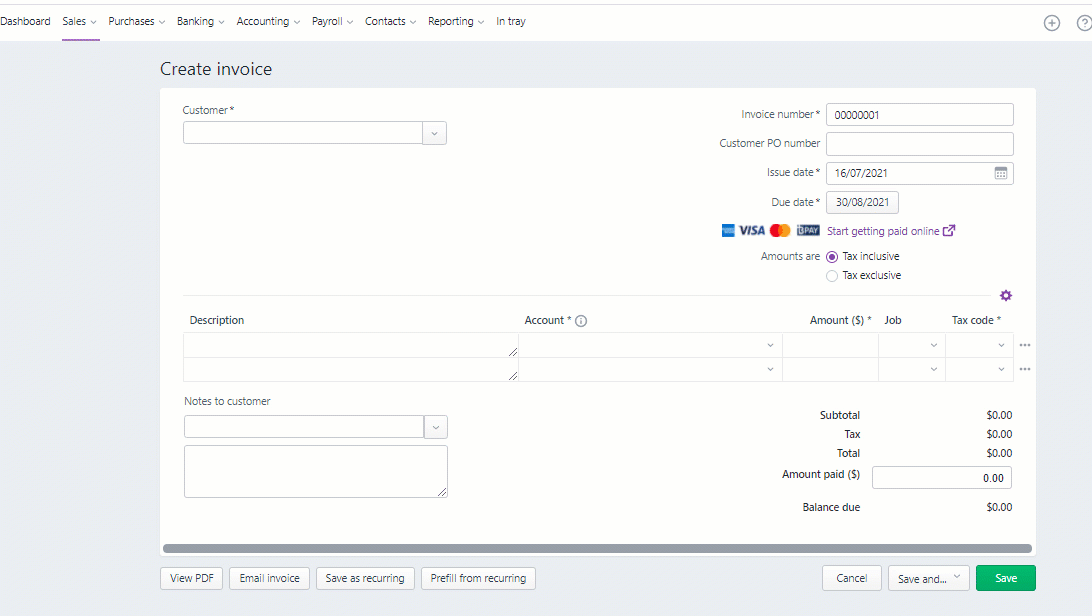Screen dimensions: 1092x616
Task: Open the help question mark icon
Action: 1084,23
